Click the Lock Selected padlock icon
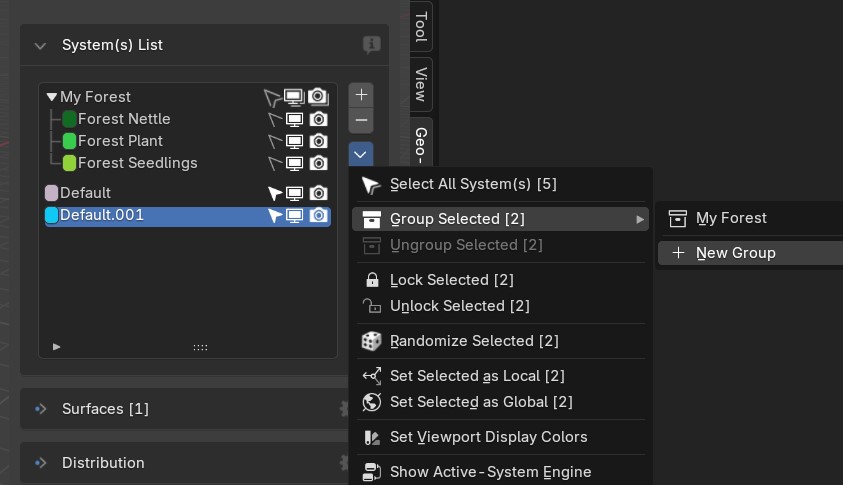 (x=372, y=280)
